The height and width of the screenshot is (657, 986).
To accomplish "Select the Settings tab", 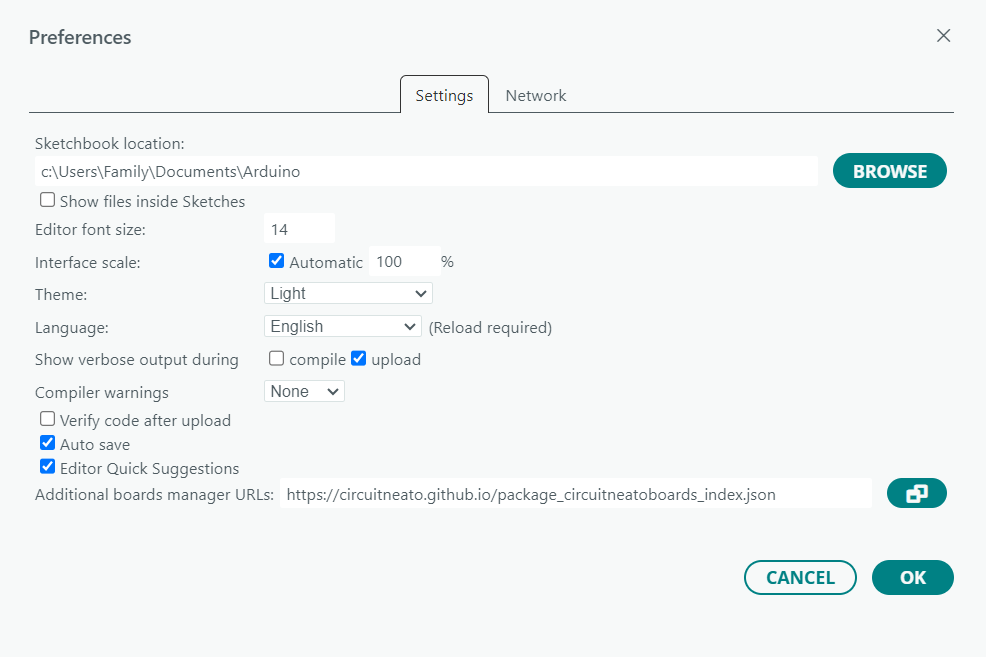I will 445,95.
